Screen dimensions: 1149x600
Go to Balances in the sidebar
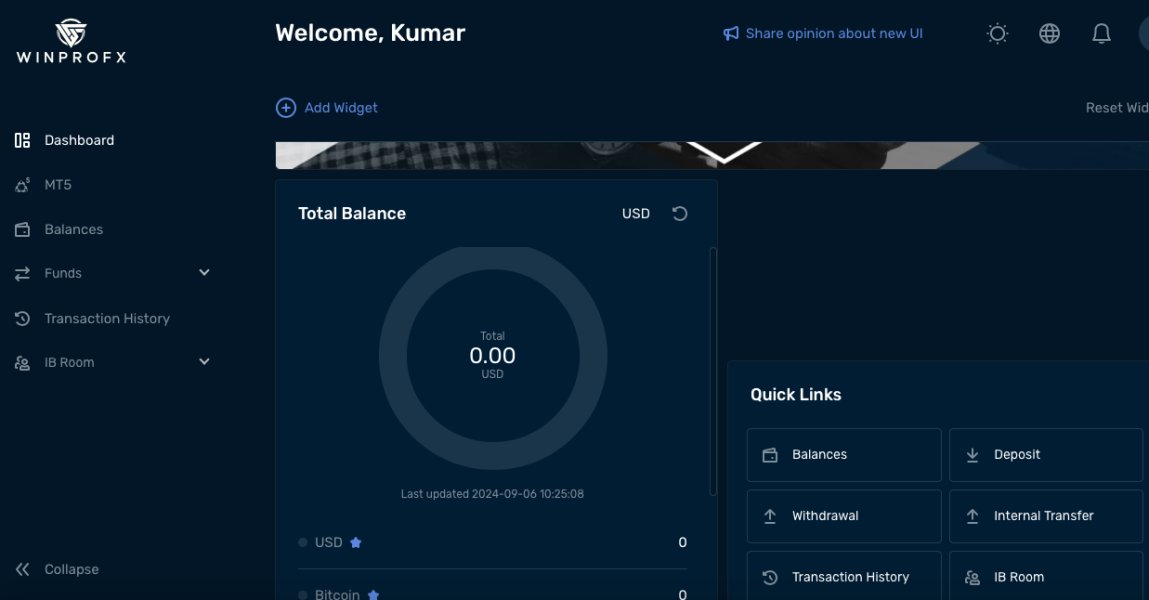click(x=73, y=229)
